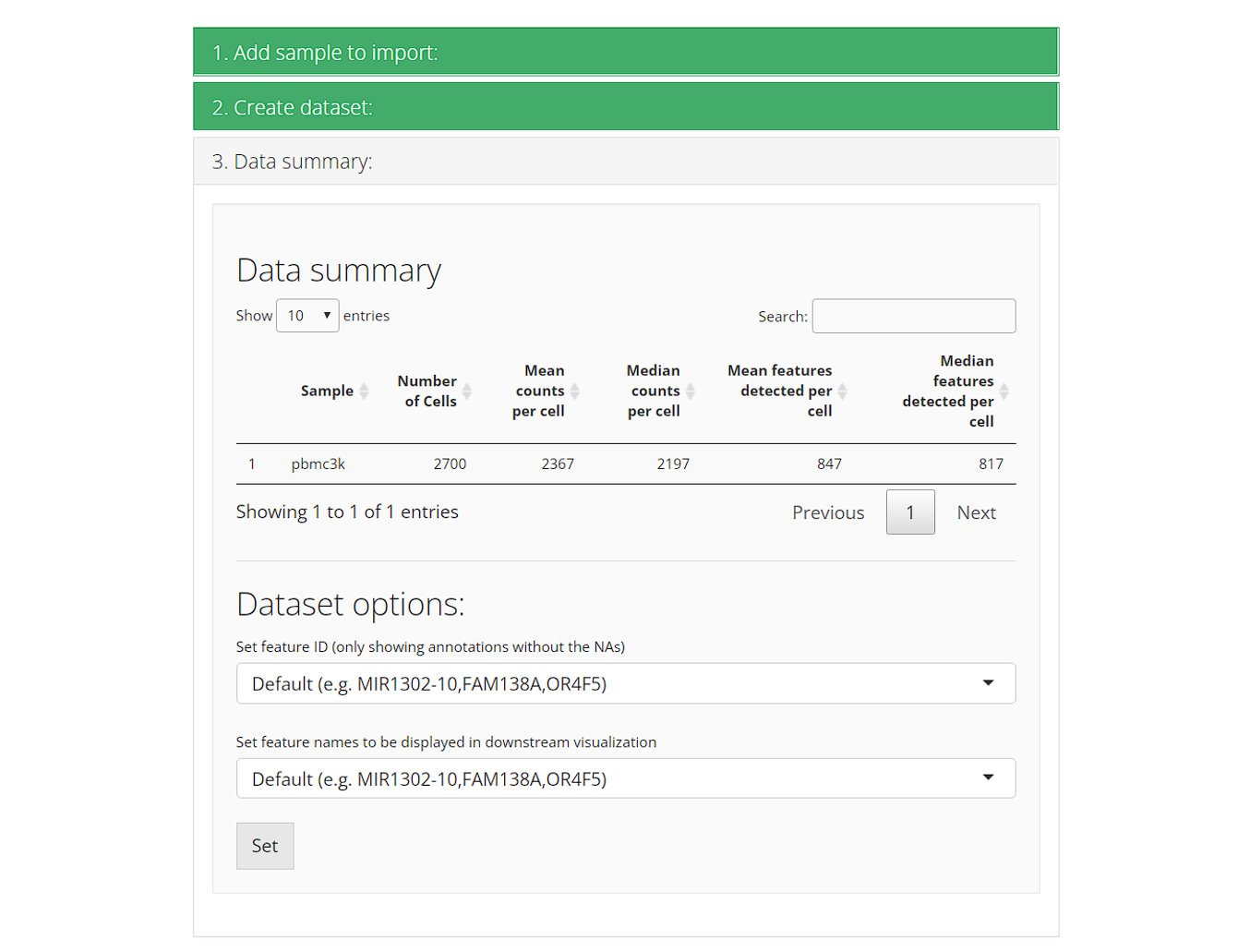Image resolution: width=1250 pixels, height=952 pixels.
Task: Open the Set feature ID dropdown
Action: pos(625,684)
